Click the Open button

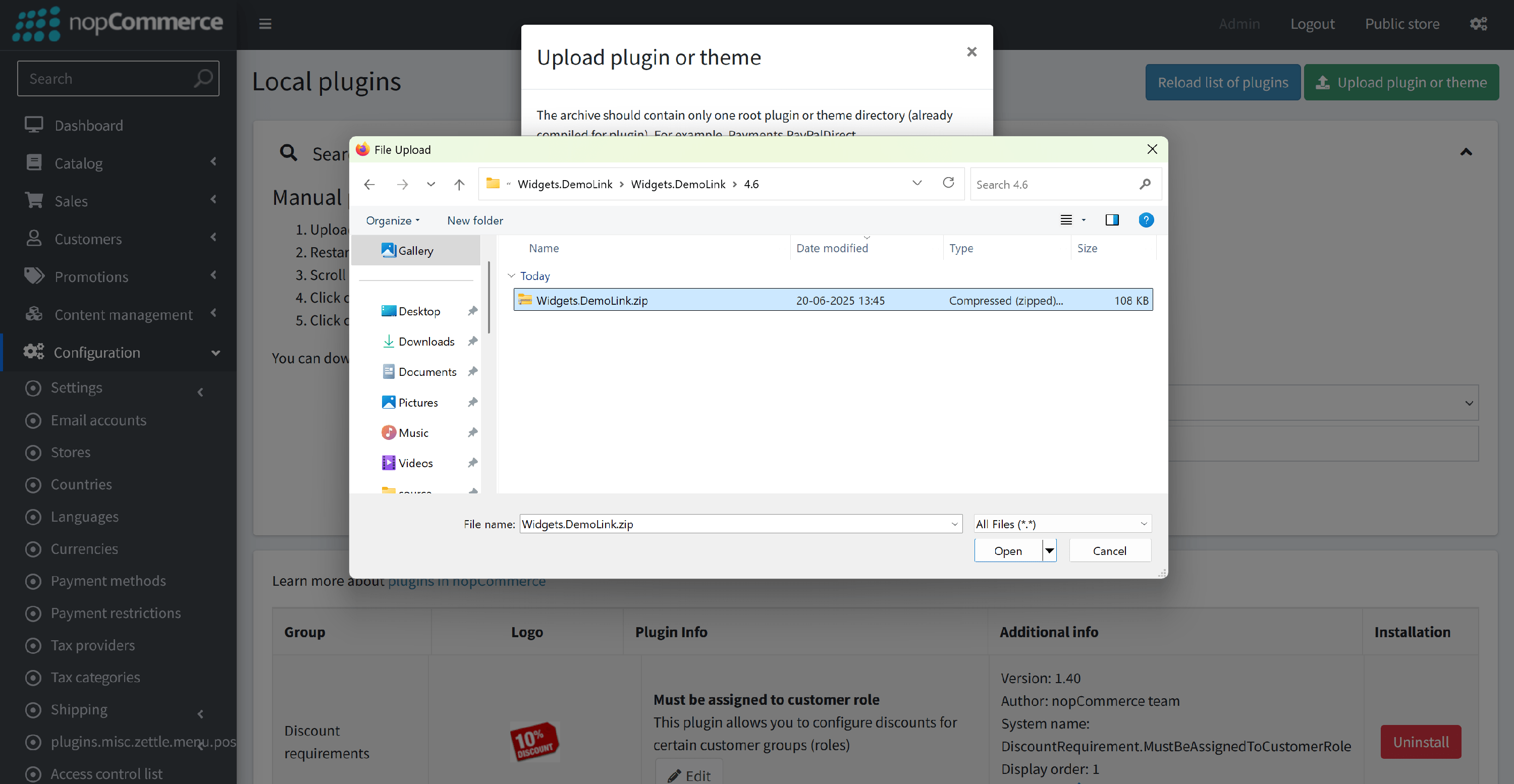pyautogui.click(x=1007, y=551)
